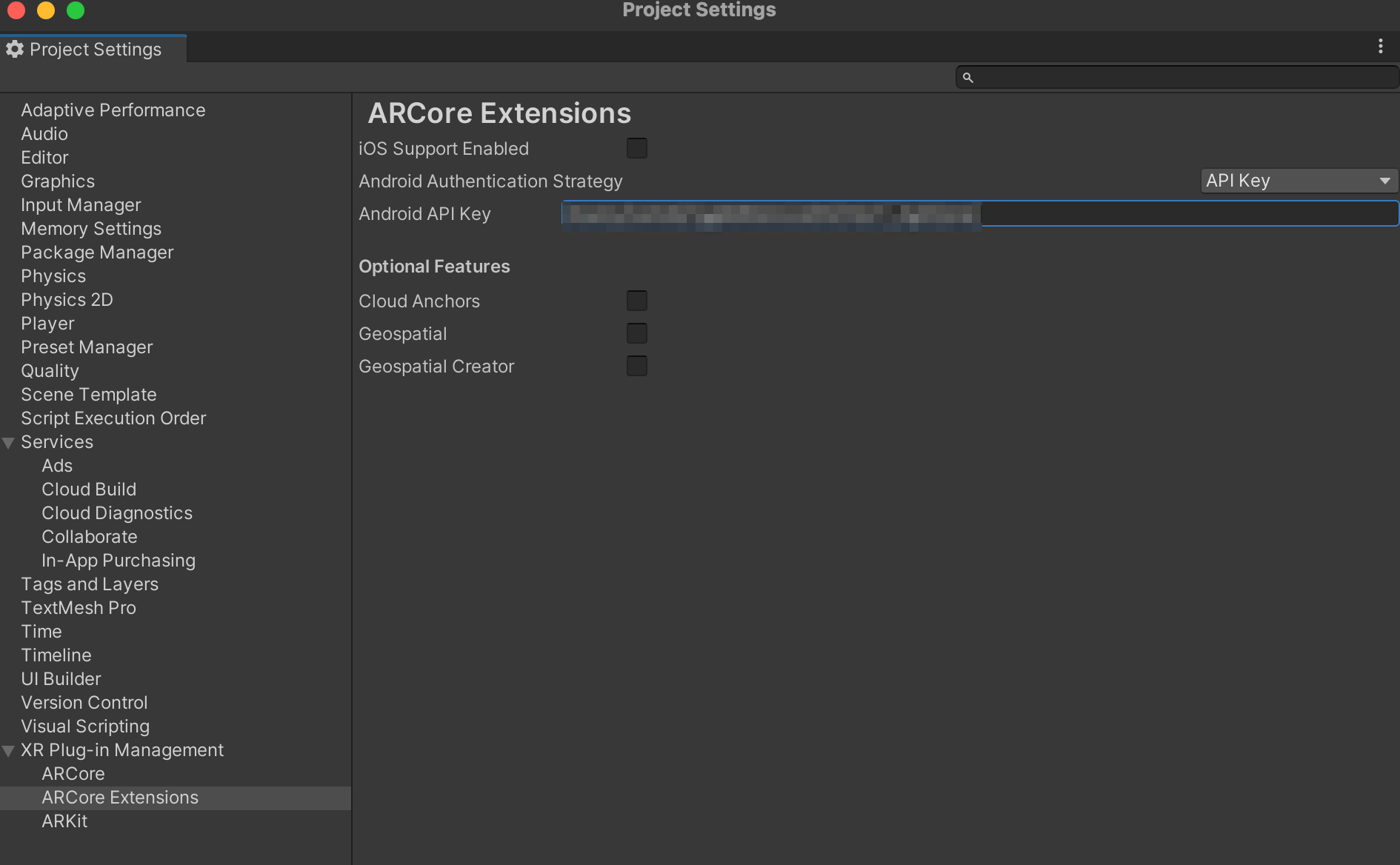Select ARCore under XR Plug-in Management
The width and height of the screenshot is (1400, 865).
[x=73, y=773]
